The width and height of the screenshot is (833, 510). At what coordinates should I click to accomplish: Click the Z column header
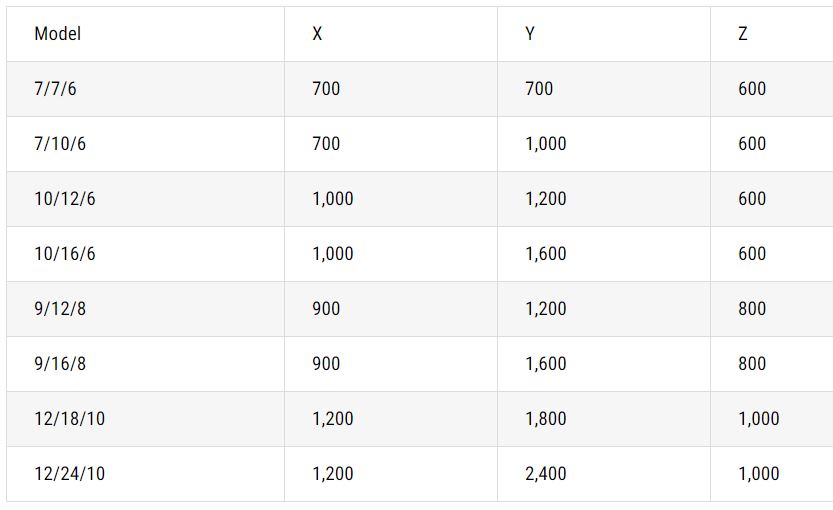(743, 34)
